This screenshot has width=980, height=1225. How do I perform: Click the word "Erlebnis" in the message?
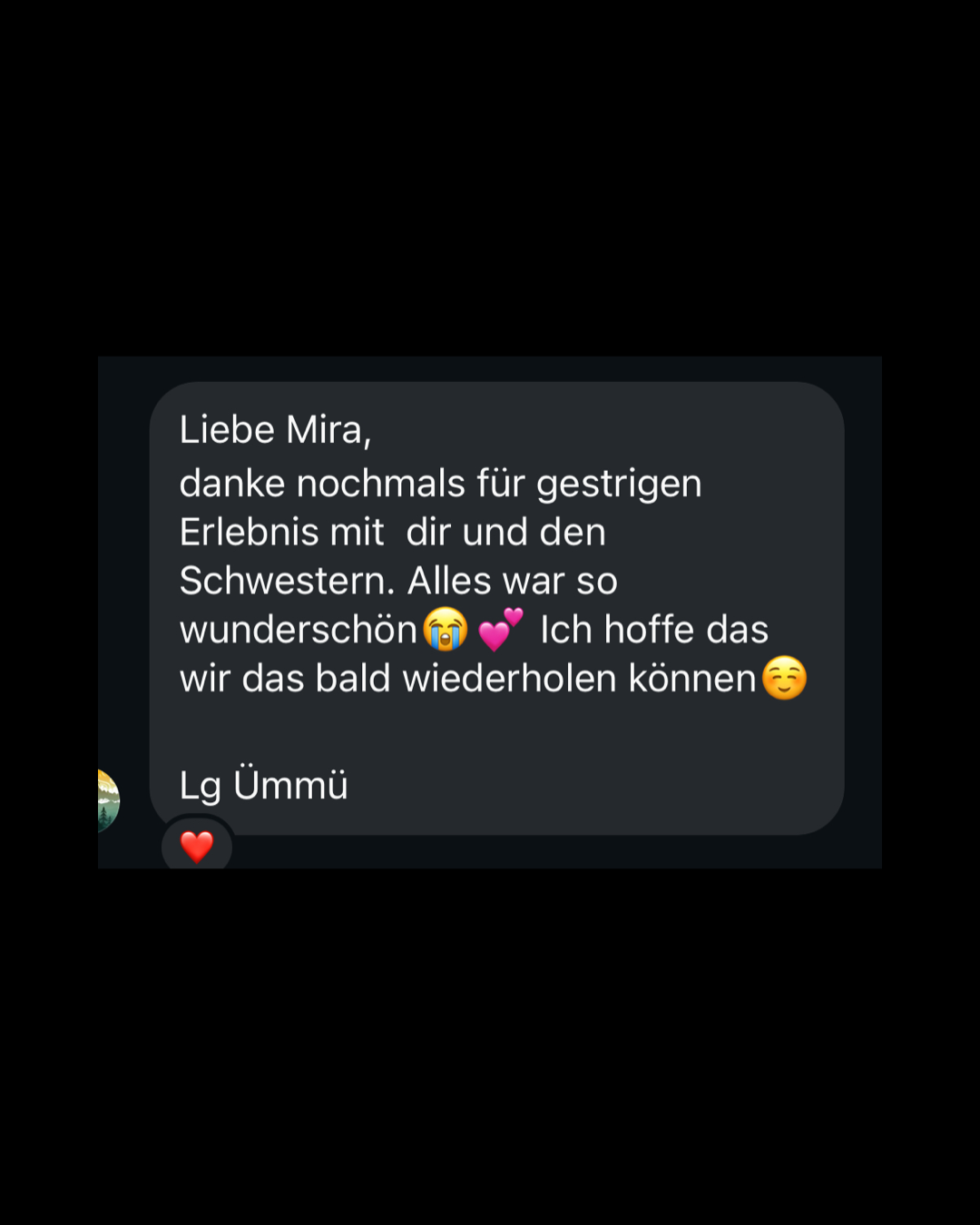(249, 532)
